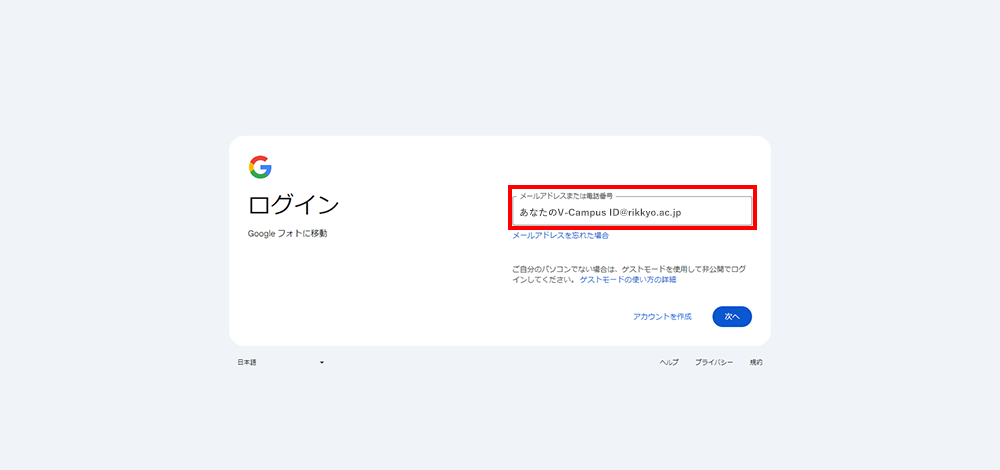
Task: Click the ログイン heading text
Action: pyautogui.click(x=293, y=205)
